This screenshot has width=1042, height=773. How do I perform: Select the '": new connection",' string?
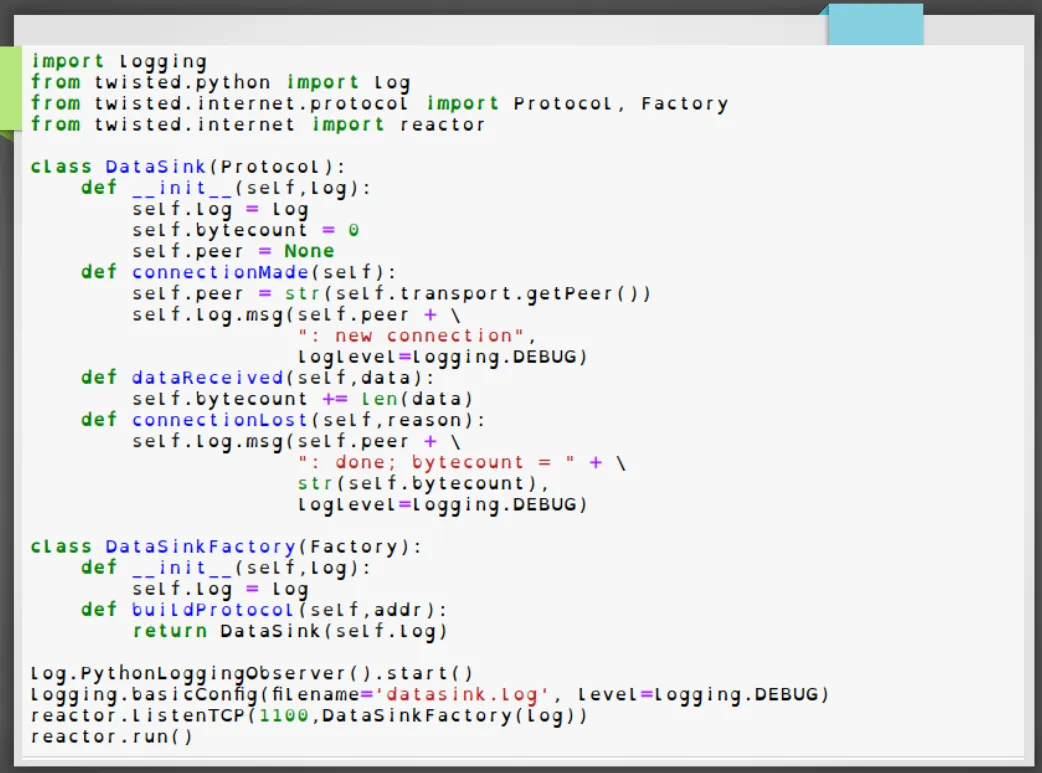pos(417,336)
